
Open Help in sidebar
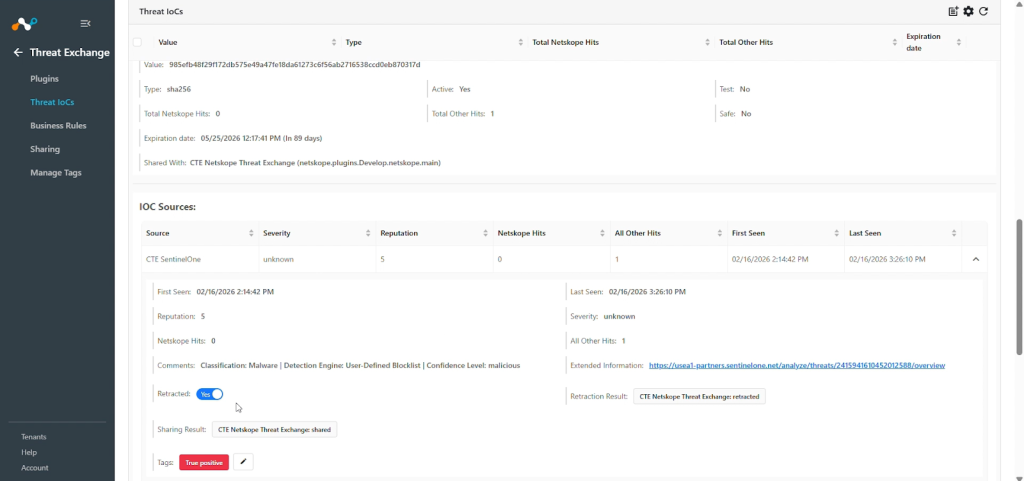click(x=29, y=452)
